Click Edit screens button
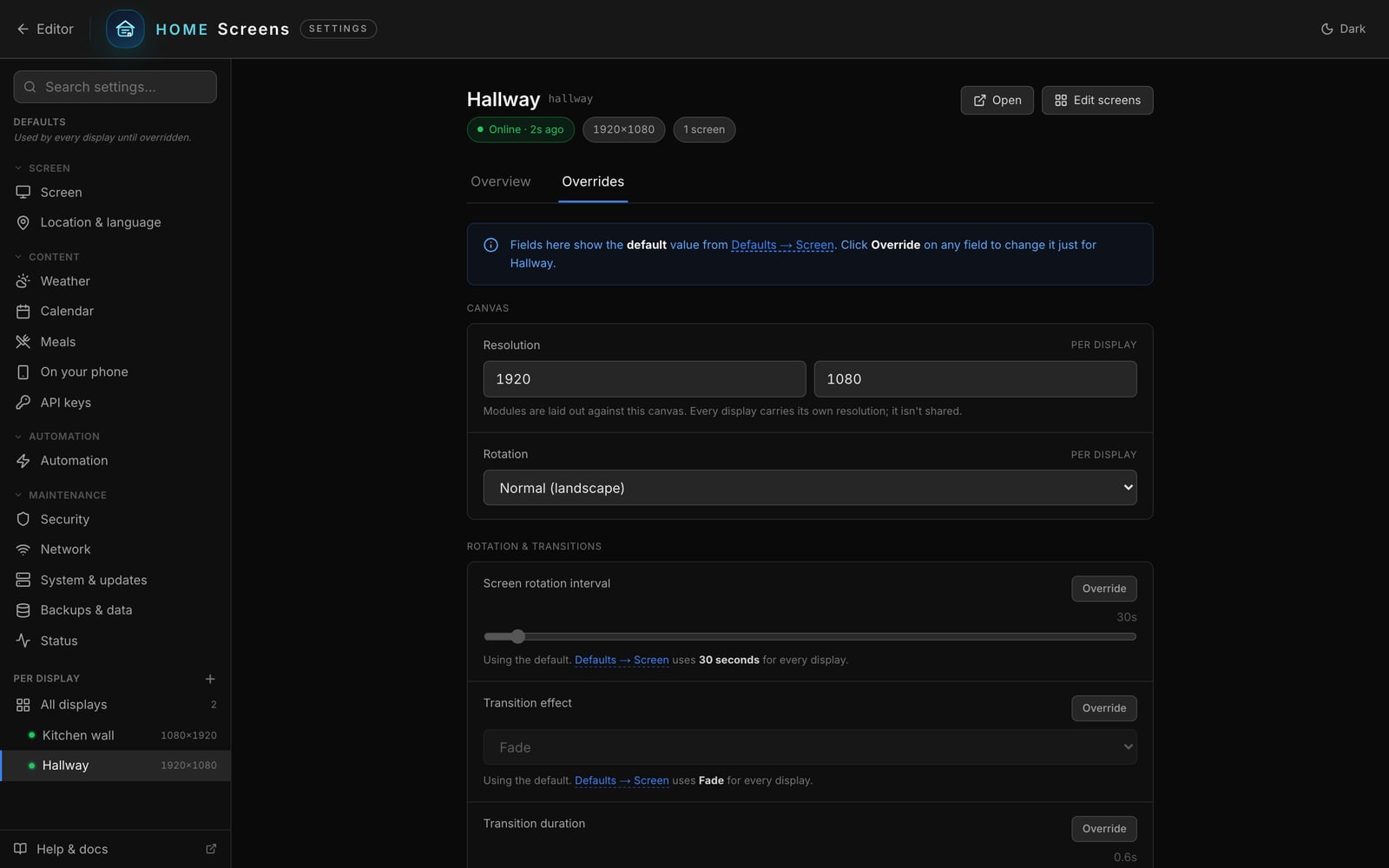1389x868 pixels. coord(1097,101)
